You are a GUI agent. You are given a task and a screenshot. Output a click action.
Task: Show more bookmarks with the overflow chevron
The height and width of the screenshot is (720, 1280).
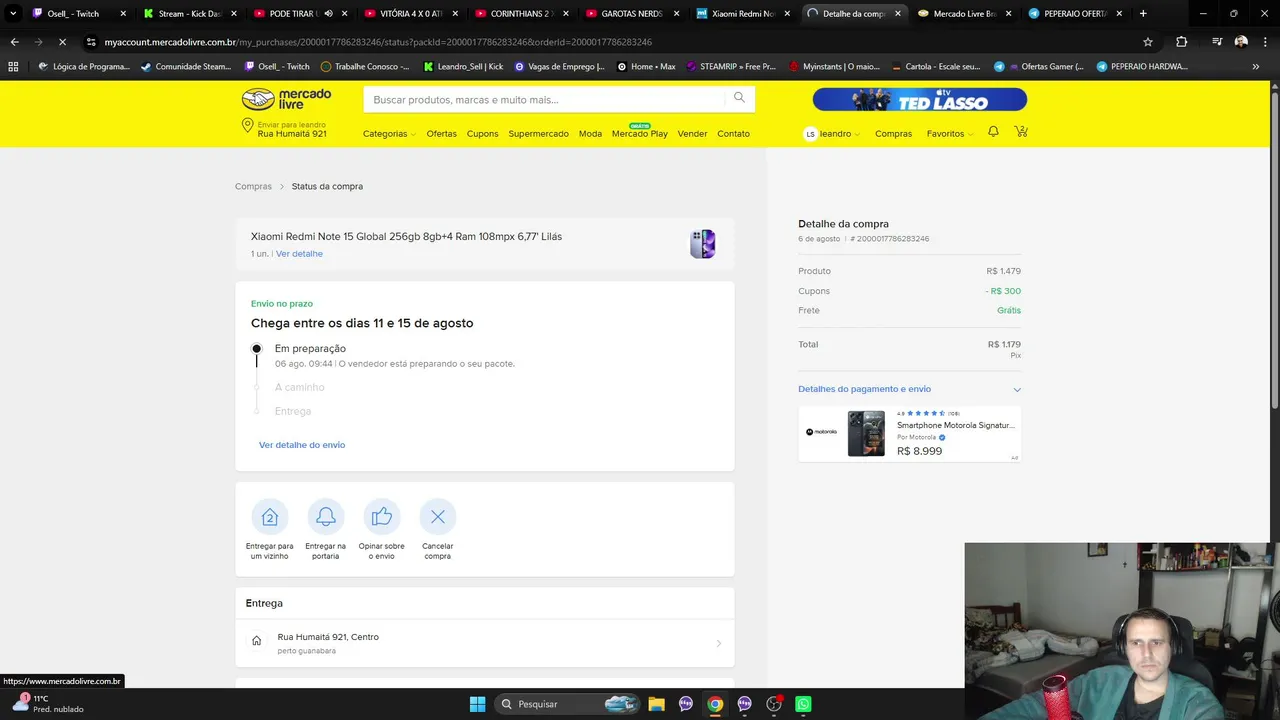(1256, 67)
